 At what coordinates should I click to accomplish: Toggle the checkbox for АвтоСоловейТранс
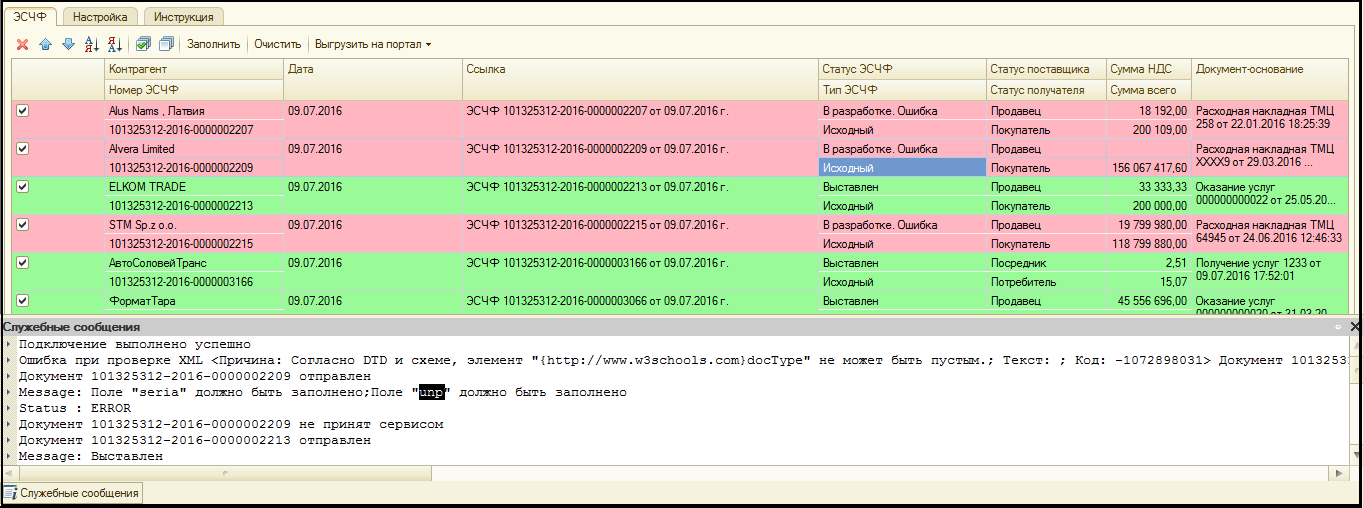click(23, 263)
